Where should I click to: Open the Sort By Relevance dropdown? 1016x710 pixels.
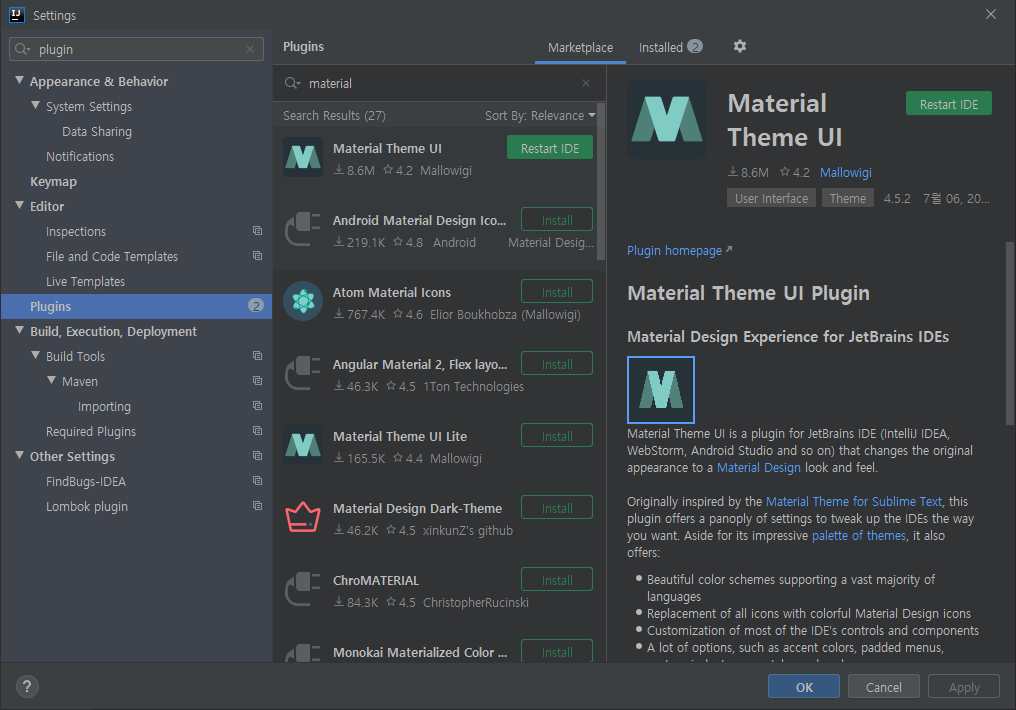[540, 115]
